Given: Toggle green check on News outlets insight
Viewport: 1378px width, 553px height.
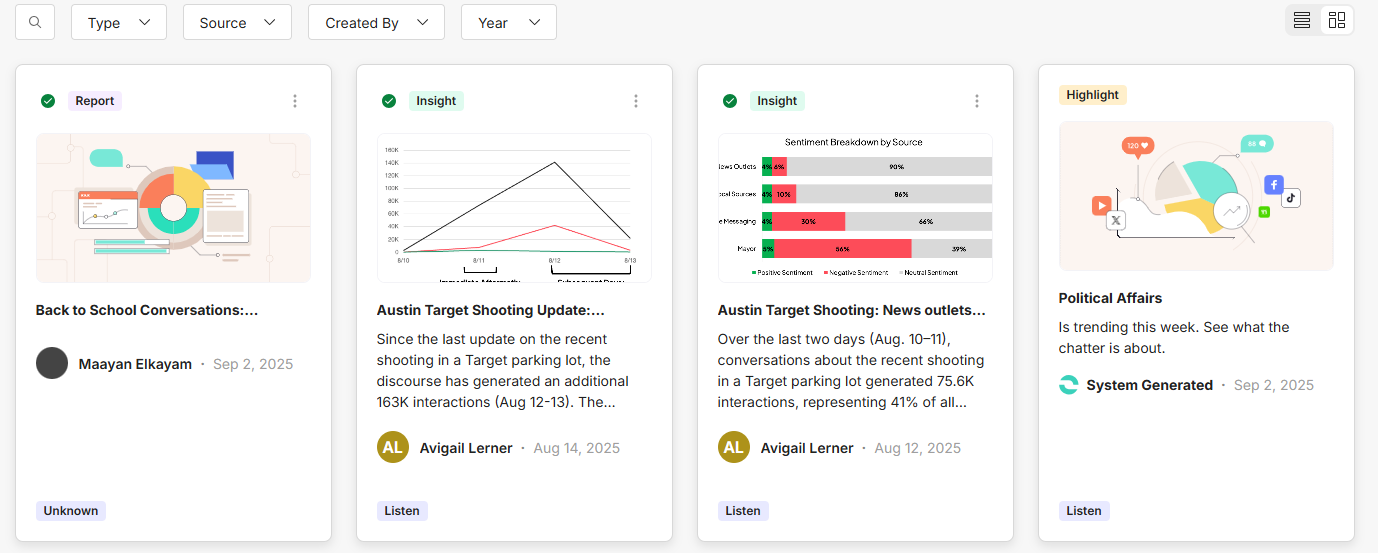Looking at the screenshot, I should (x=730, y=101).
